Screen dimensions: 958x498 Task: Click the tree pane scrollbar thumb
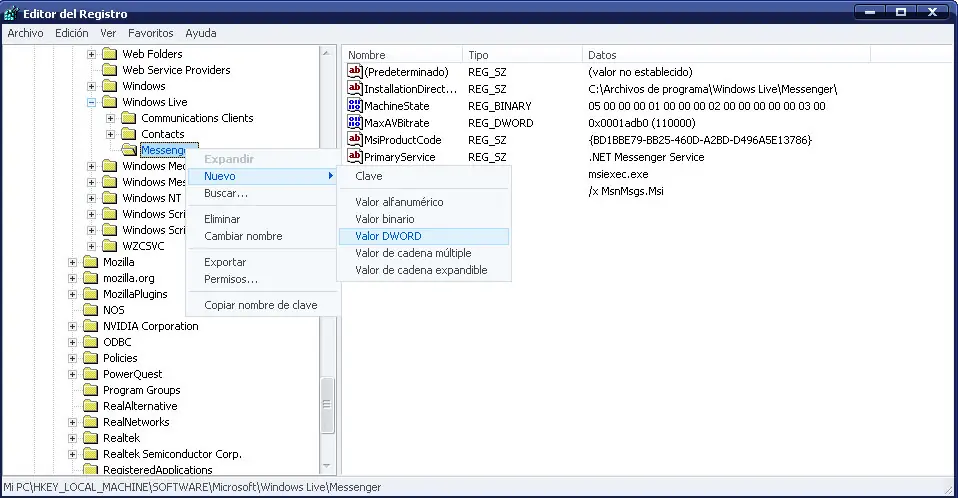(x=327, y=405)
